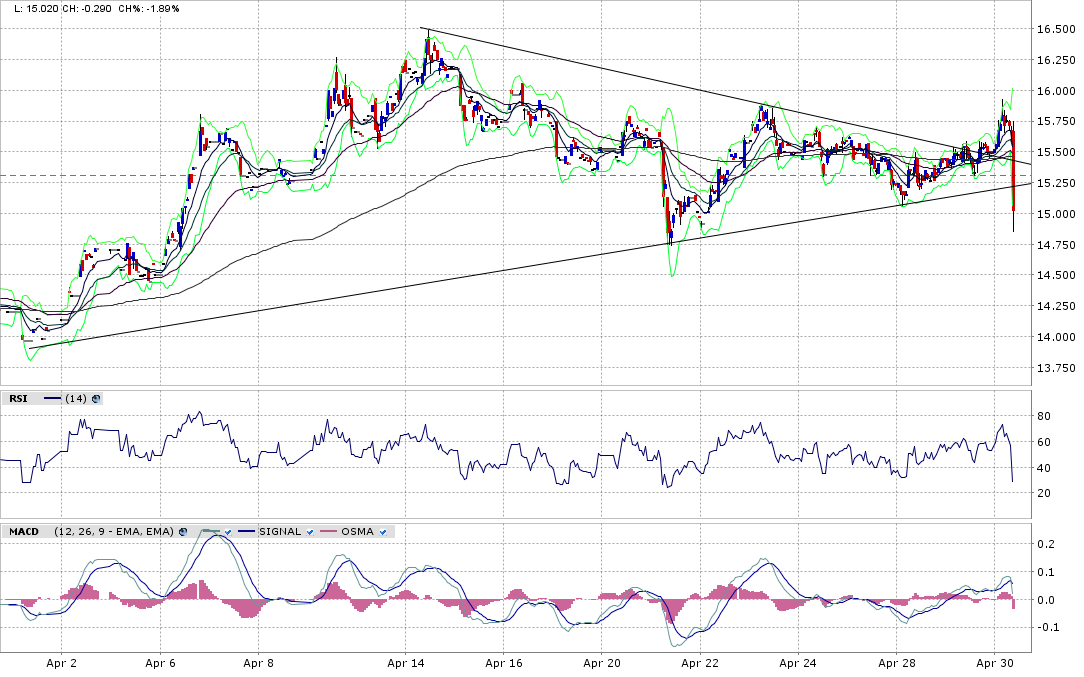Click the OSMA pink line color swatch
Image resolution: width=1084 pixels, height=677 pixels.
point(329,531)
